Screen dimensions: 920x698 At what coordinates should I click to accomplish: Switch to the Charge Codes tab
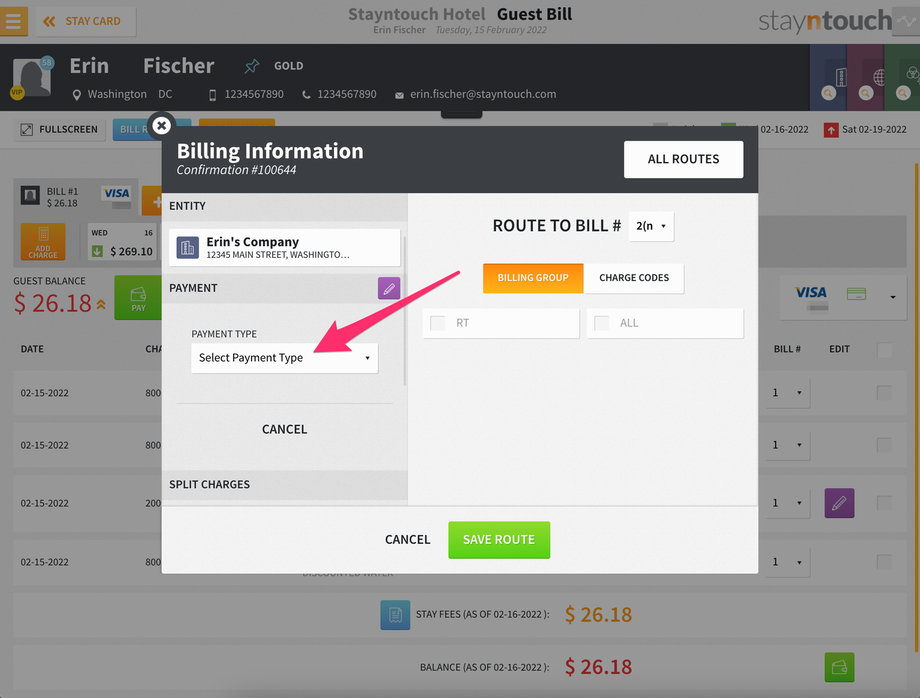(x=634, y=278)
